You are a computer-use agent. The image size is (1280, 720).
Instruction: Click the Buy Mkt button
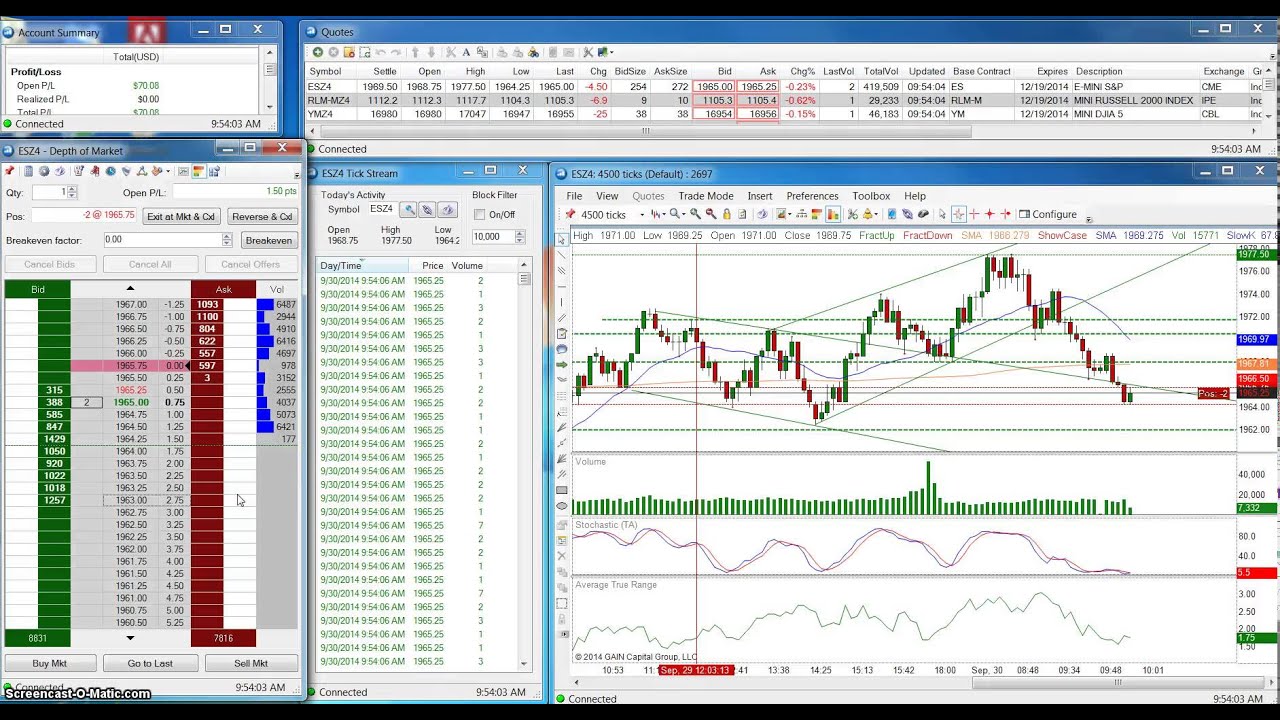(50, 663)
